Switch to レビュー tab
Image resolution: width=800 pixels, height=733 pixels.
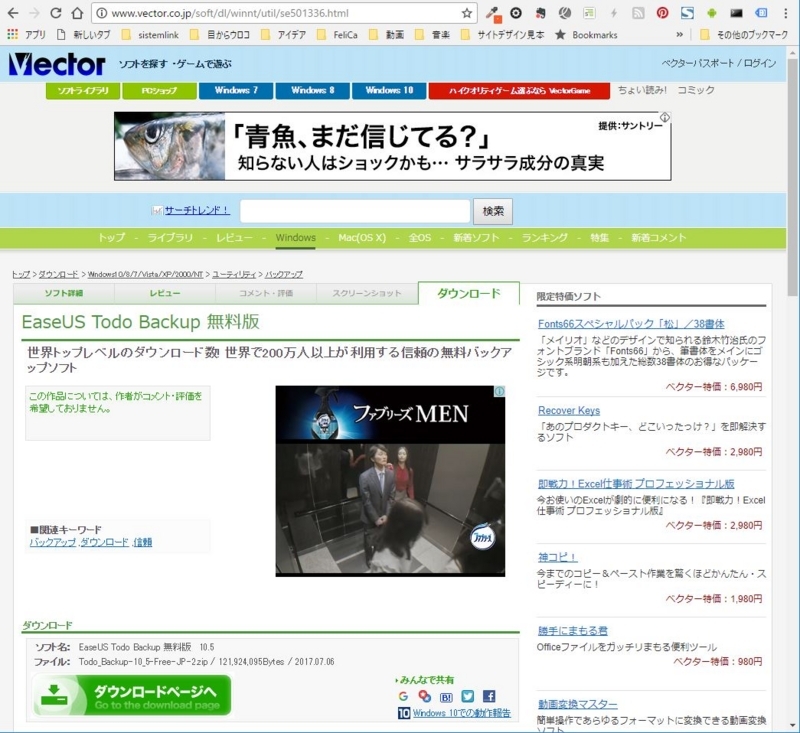[165, 293]
